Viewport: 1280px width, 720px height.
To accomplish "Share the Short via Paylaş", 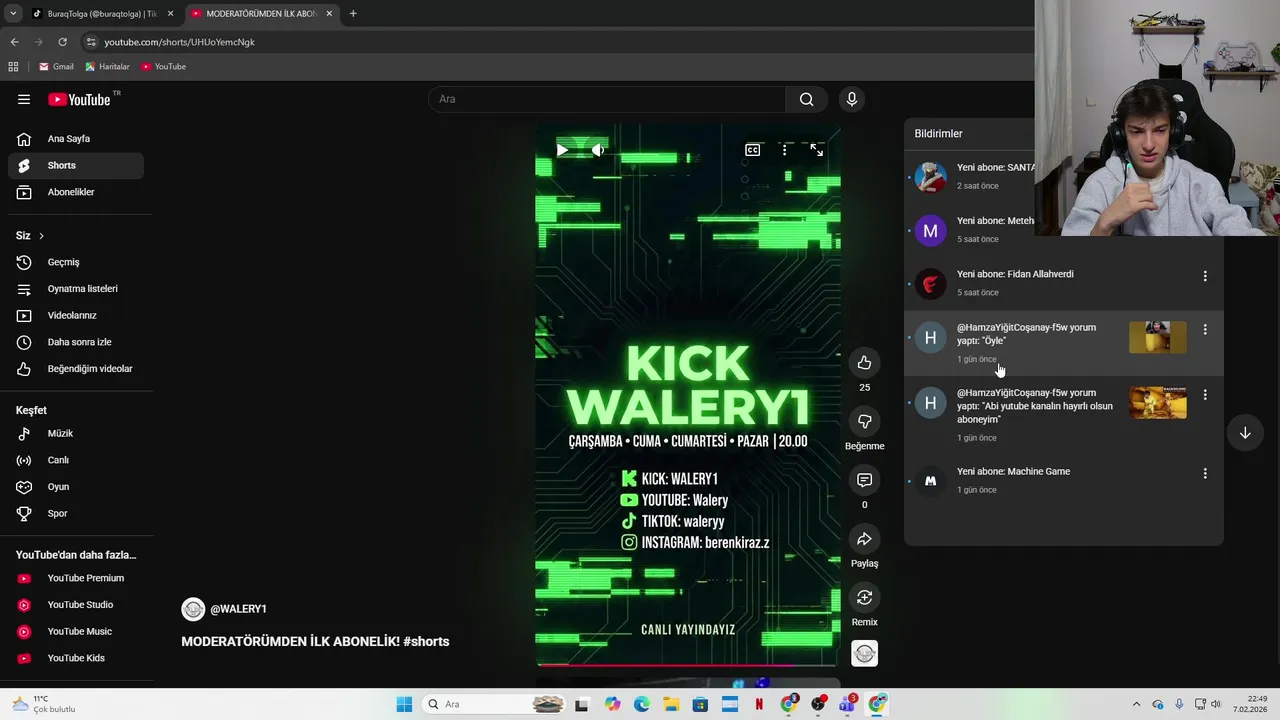I will 864,539.
